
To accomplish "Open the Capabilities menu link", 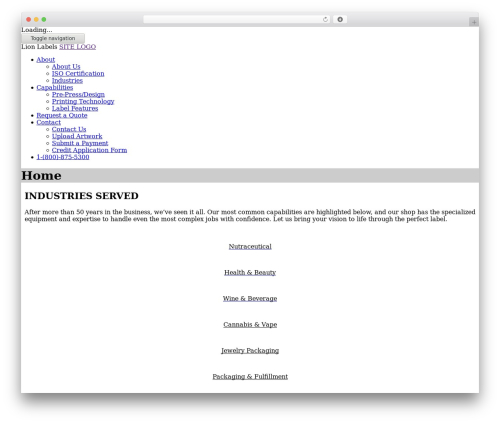I will point(55,88).
